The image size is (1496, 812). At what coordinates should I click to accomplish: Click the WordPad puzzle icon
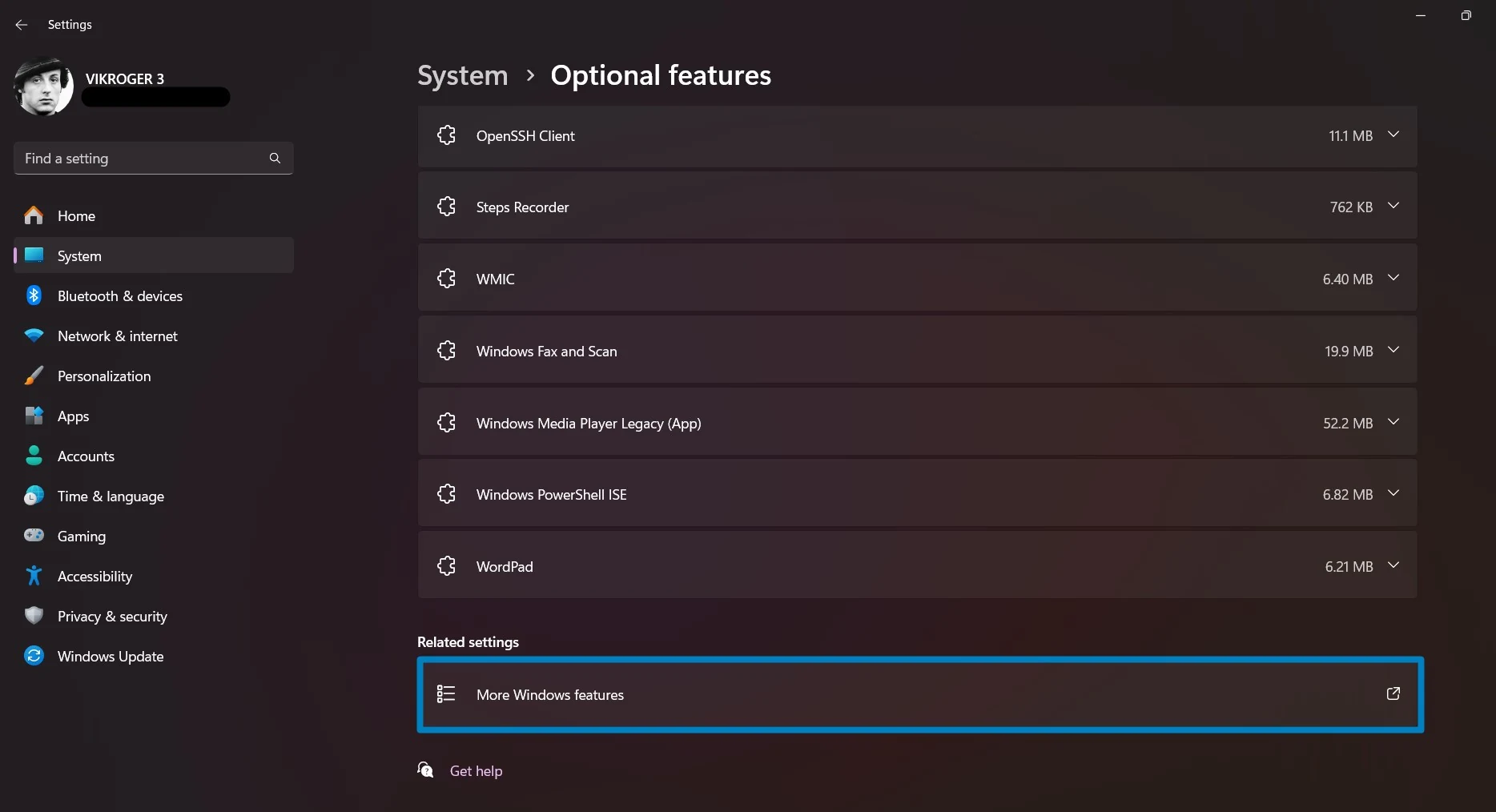(446, 566)
